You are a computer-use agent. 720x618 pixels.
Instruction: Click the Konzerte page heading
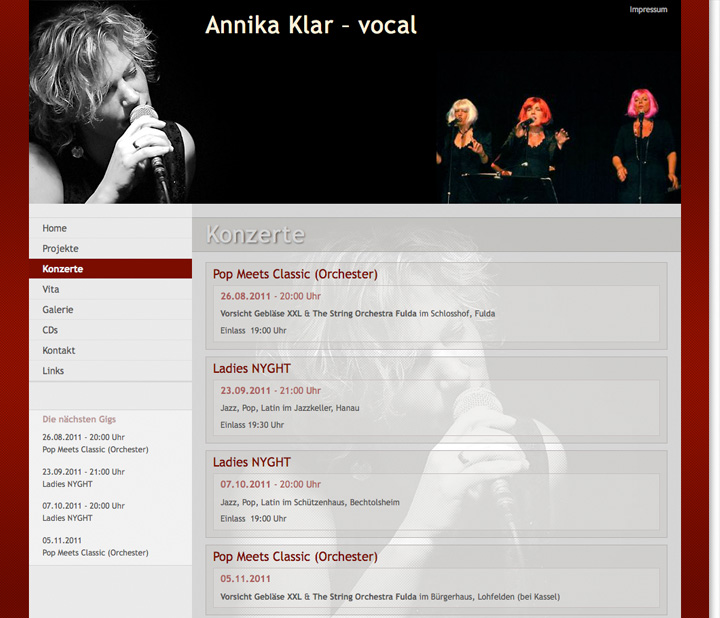point(255,235)
